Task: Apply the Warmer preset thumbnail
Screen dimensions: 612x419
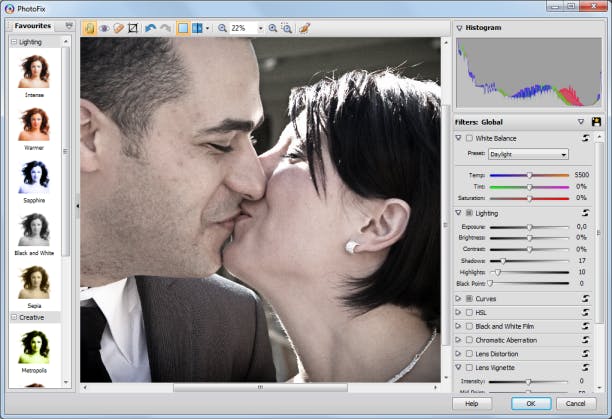Action: click(x=34, y=124)
